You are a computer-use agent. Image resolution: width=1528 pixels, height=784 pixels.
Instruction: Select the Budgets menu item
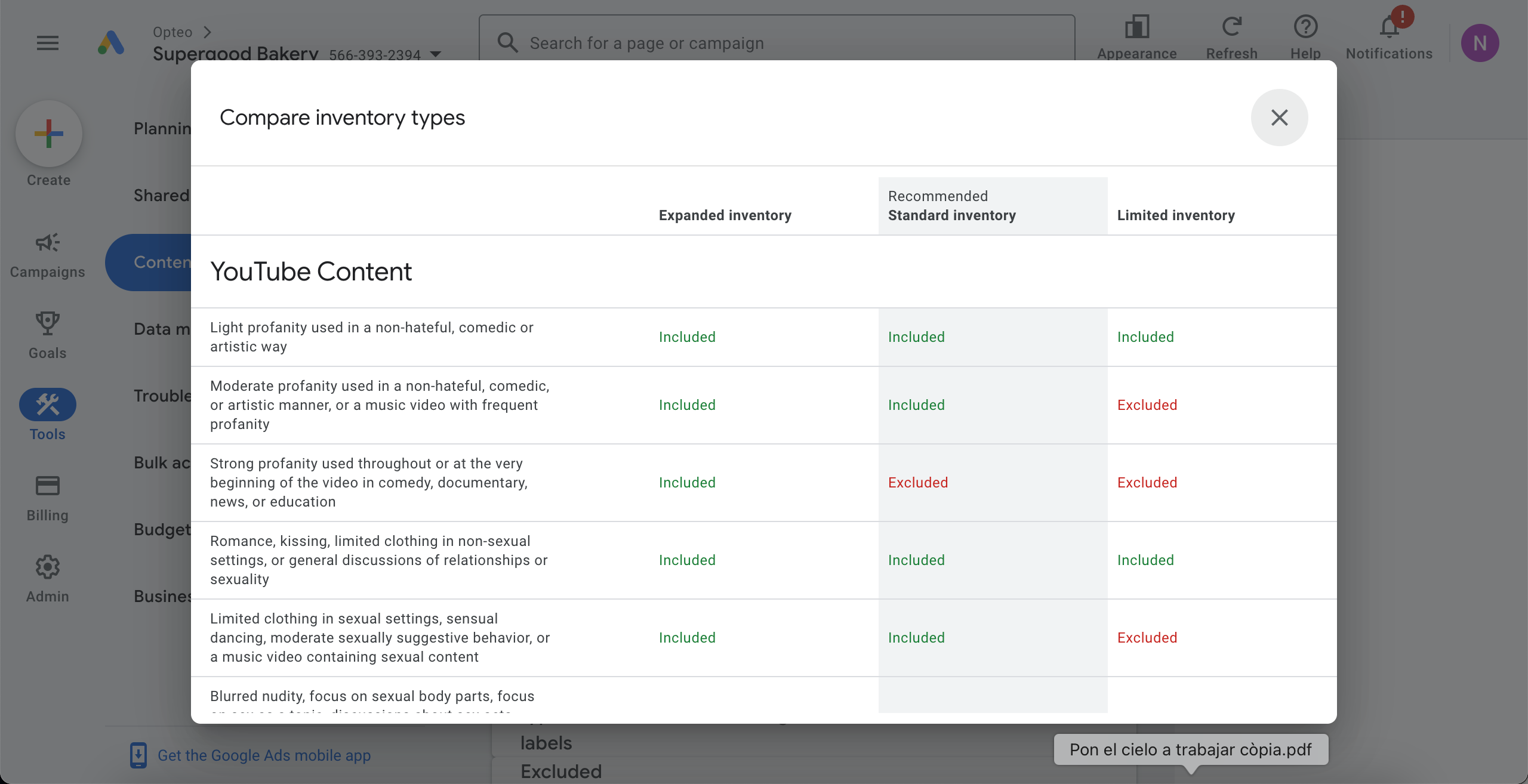pyautogui.click(x=162, y=529)
